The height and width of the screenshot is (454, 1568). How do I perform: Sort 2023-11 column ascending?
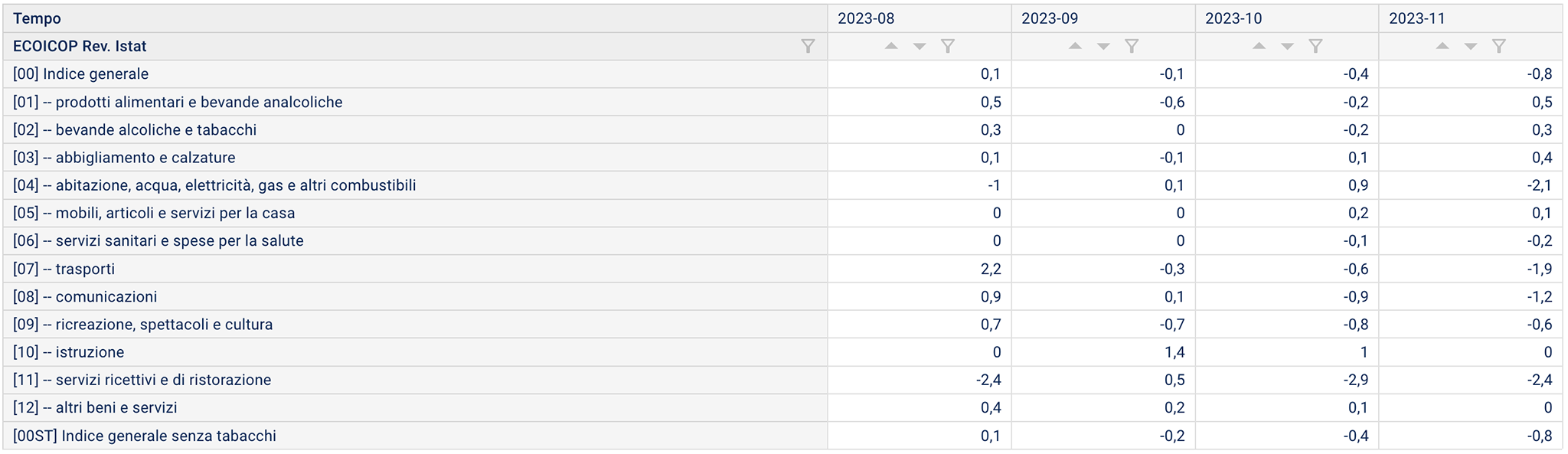pos(1442,46)
